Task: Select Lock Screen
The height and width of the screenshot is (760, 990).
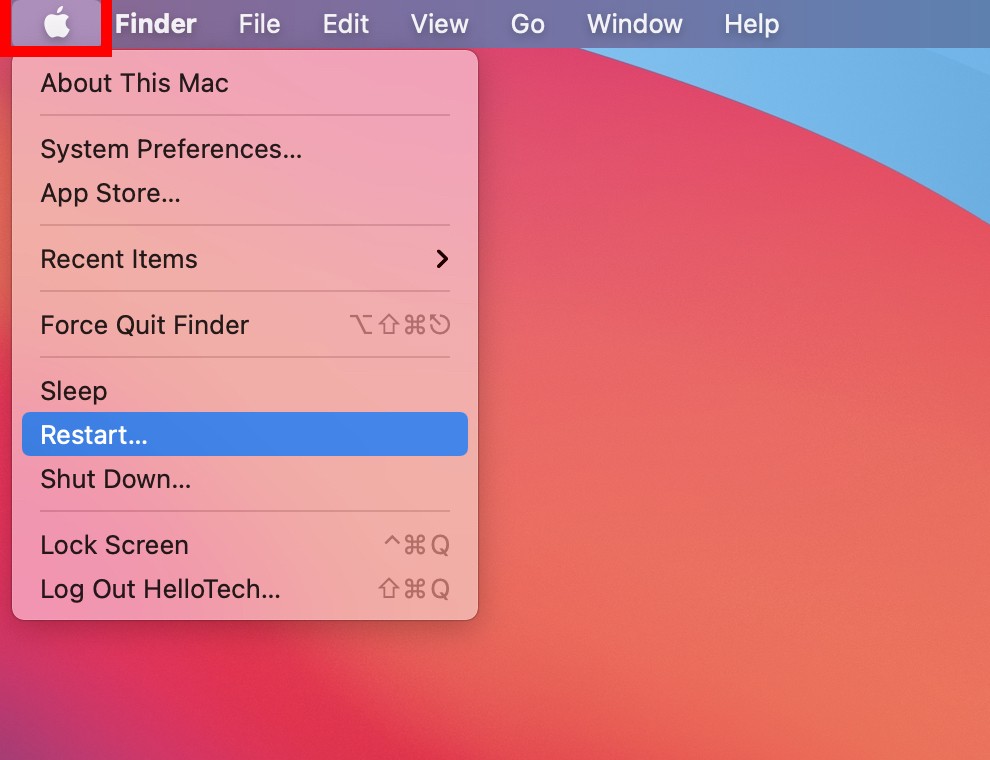Action: pos(114,545)
